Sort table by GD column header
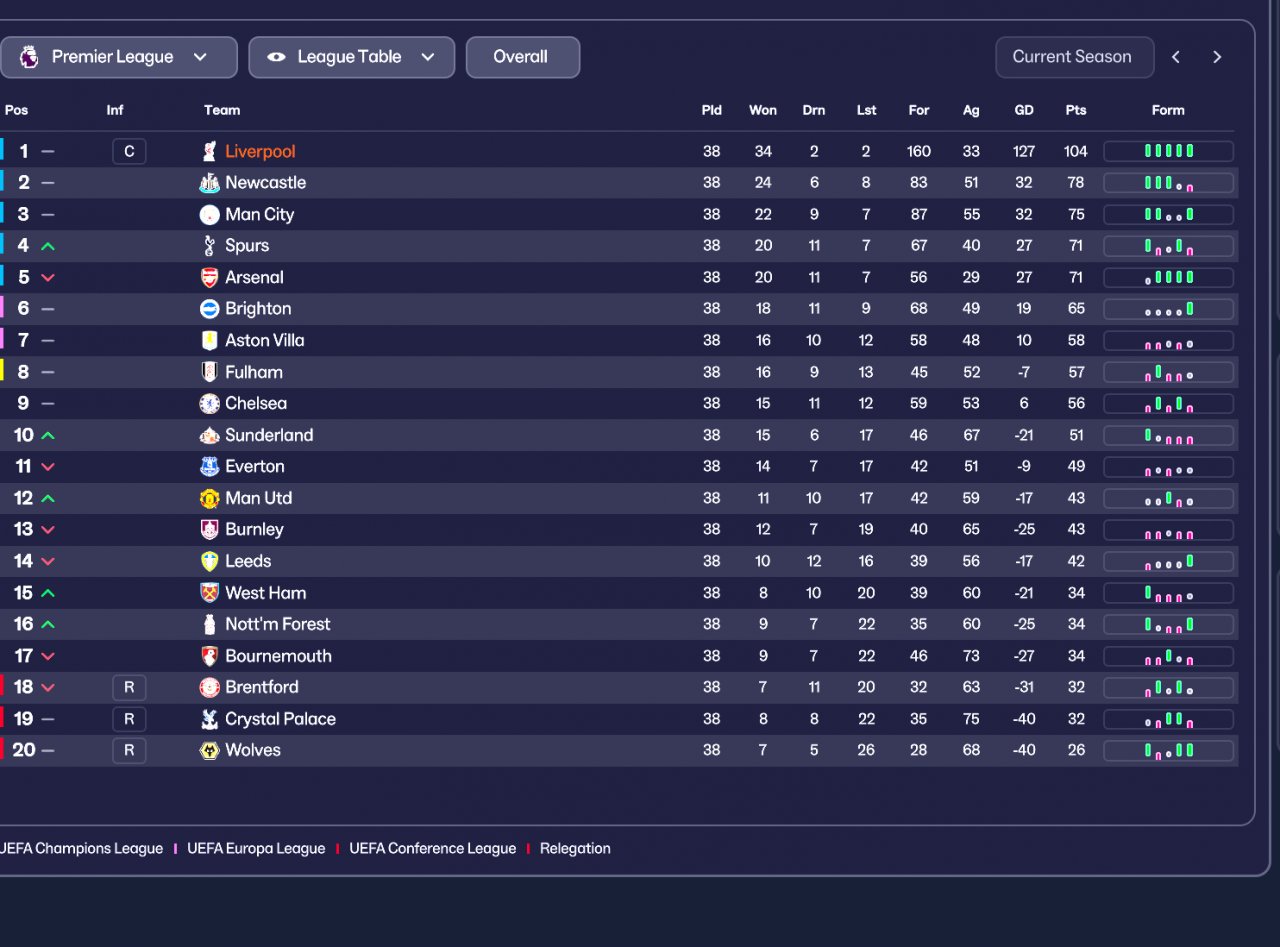This screenshot has width=1280, height=947. (1024, 110)
